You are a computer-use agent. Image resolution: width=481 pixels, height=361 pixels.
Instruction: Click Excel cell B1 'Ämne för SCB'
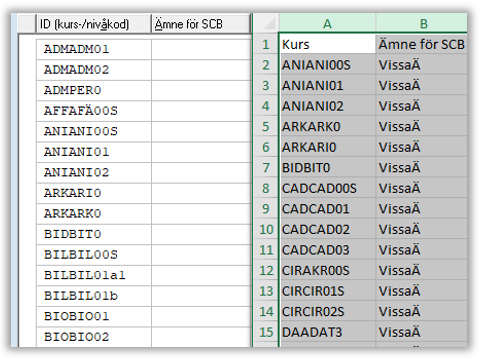point(422,44)
